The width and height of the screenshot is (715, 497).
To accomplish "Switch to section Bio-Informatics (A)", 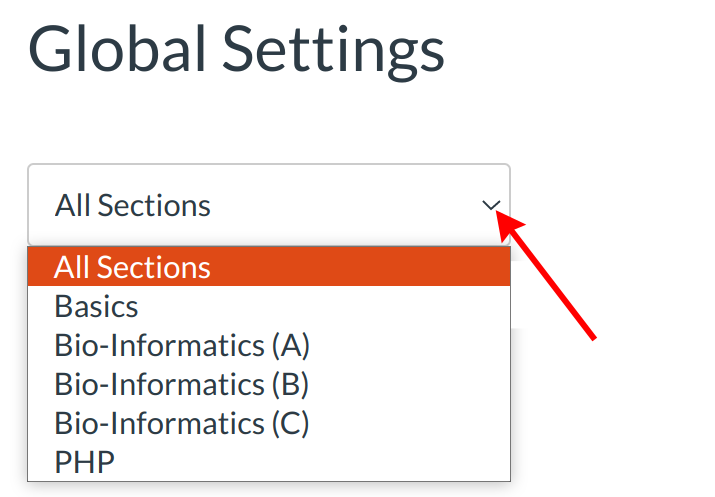I will (x=182, y=345).
